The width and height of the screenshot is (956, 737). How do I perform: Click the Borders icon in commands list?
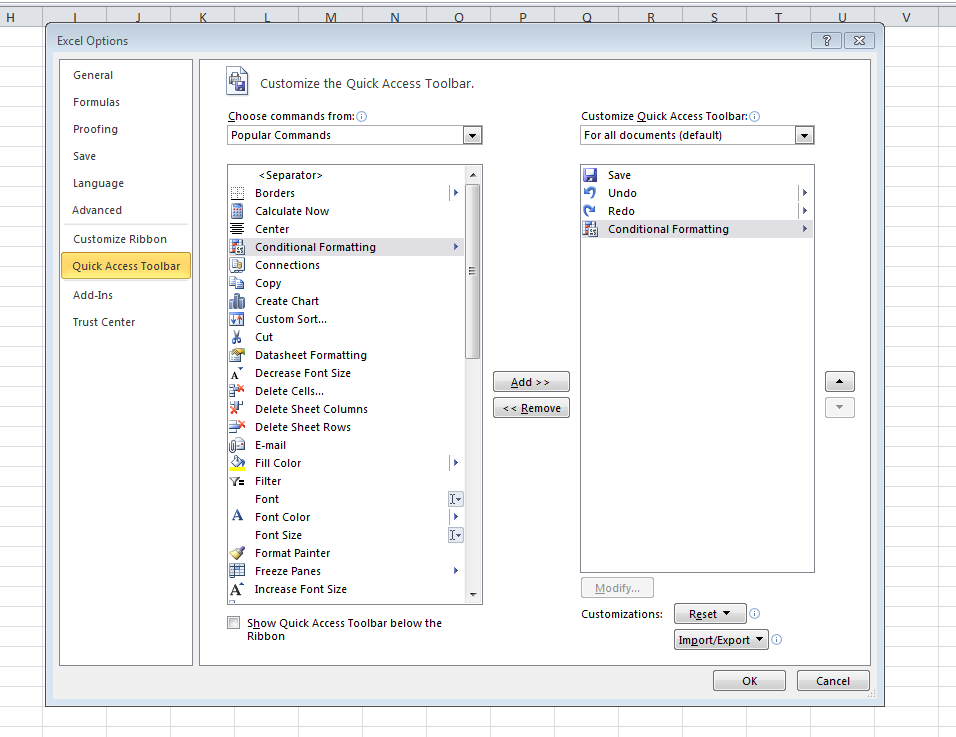[x=237, y=193]
